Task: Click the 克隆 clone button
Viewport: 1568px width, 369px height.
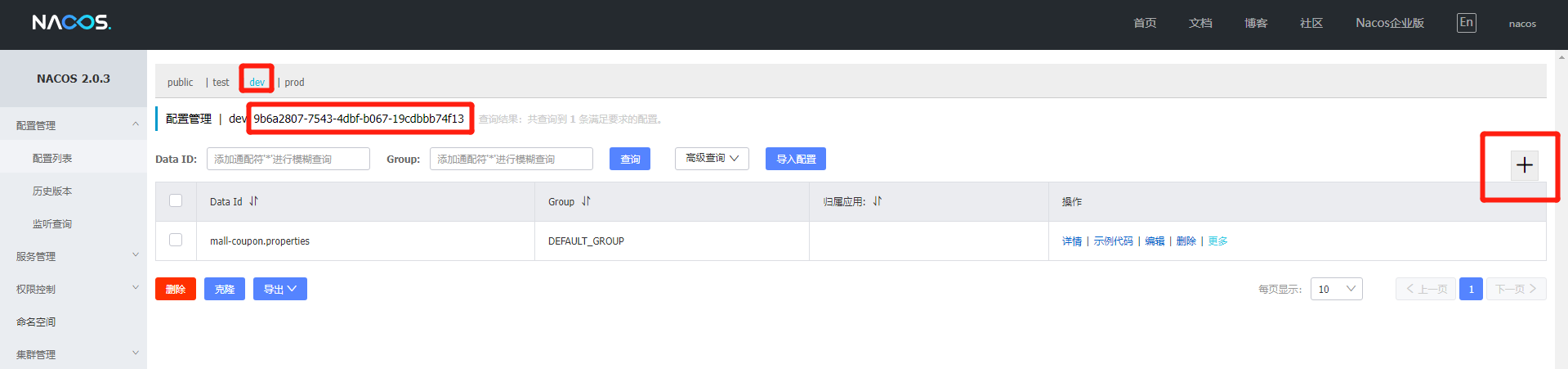Action: click(225, 289)
